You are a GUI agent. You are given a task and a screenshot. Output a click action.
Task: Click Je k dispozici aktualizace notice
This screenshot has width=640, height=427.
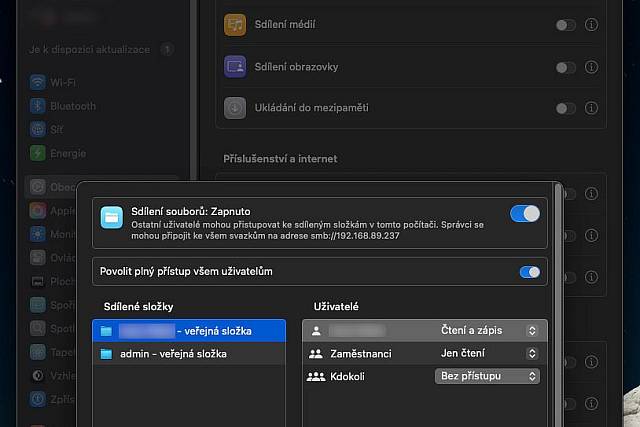point(89,49)
